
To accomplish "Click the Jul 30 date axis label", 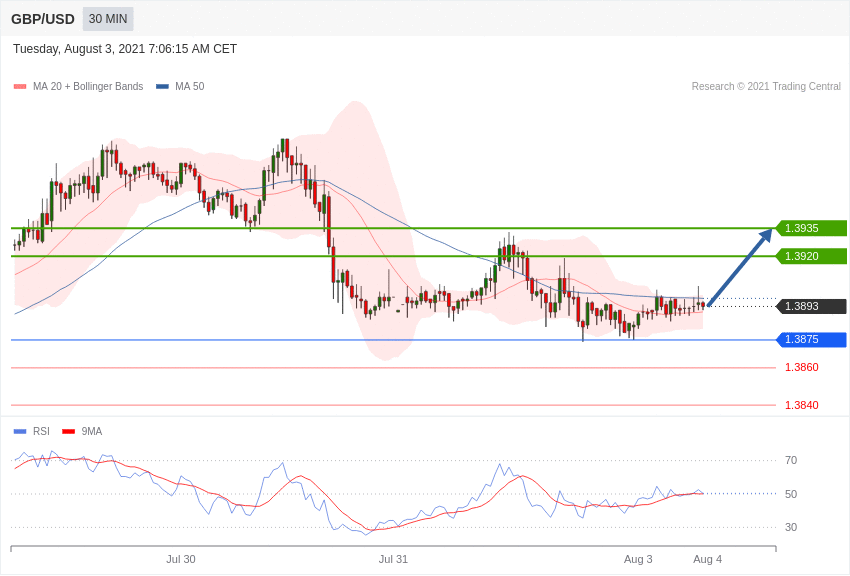I will point(181,559).
